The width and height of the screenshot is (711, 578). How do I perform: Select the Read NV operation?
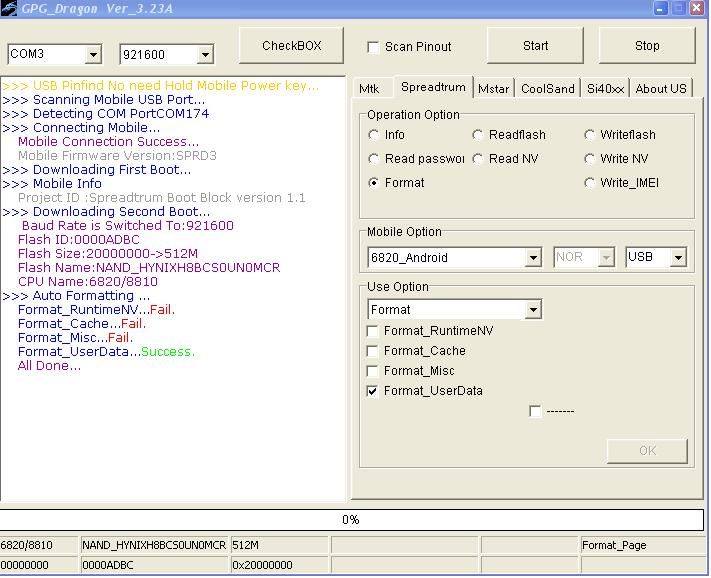click(x=478, y=159)
